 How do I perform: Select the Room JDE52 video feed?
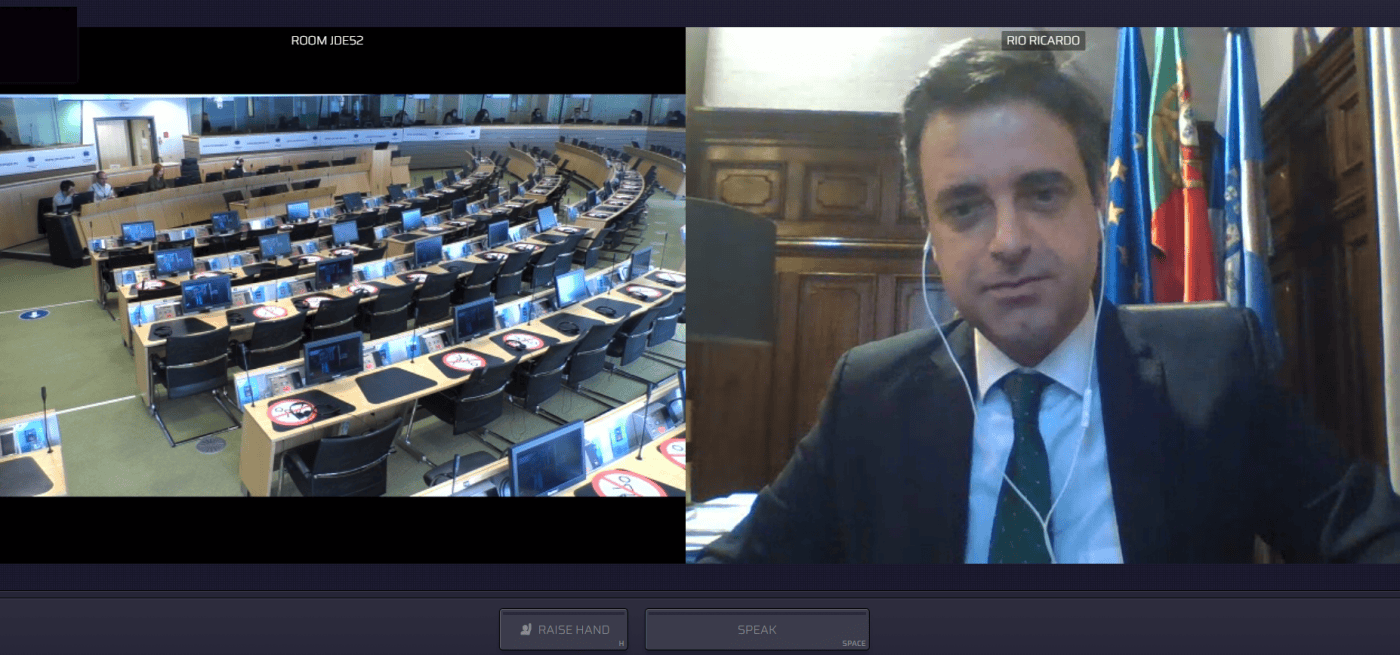click(342, 295)
